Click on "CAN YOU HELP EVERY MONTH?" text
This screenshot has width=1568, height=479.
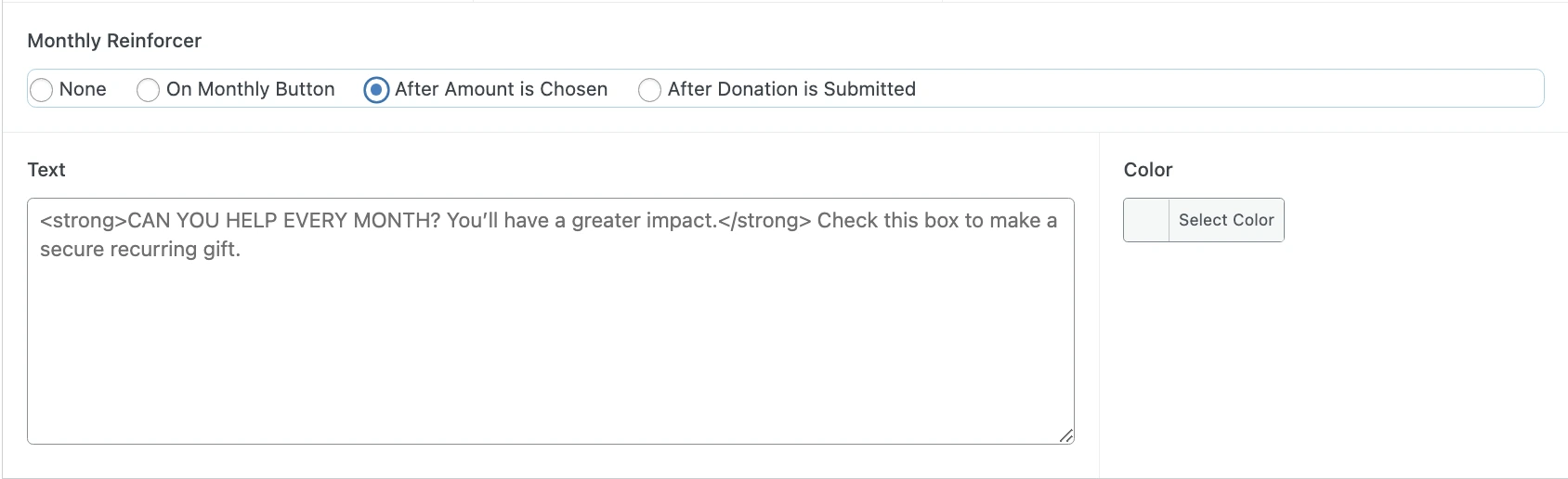(284, 221)
